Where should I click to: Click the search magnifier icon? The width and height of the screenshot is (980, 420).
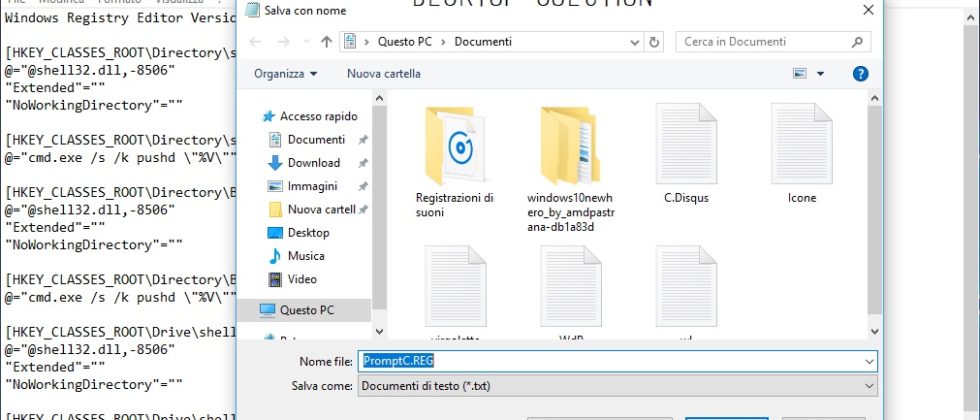pos(857,42)
